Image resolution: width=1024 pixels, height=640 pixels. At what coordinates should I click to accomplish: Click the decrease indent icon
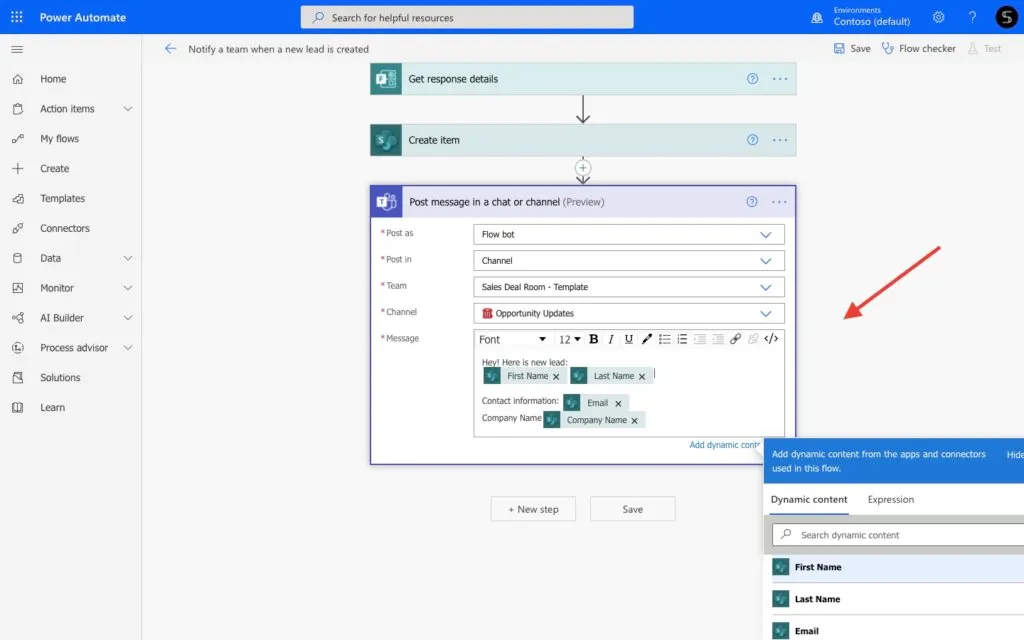(x=699, y=339)
